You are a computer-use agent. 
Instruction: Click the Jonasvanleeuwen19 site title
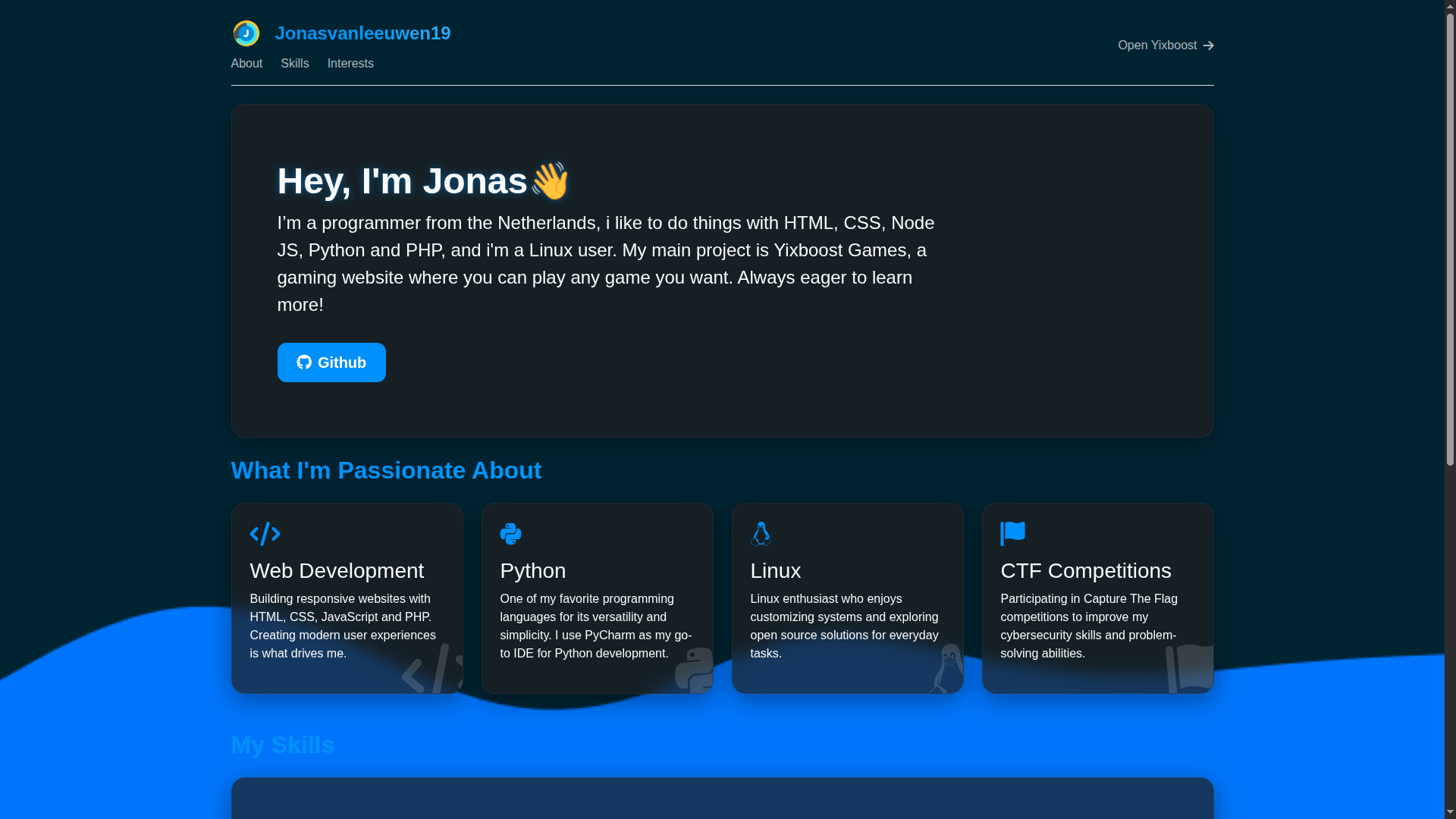(362, 33)
